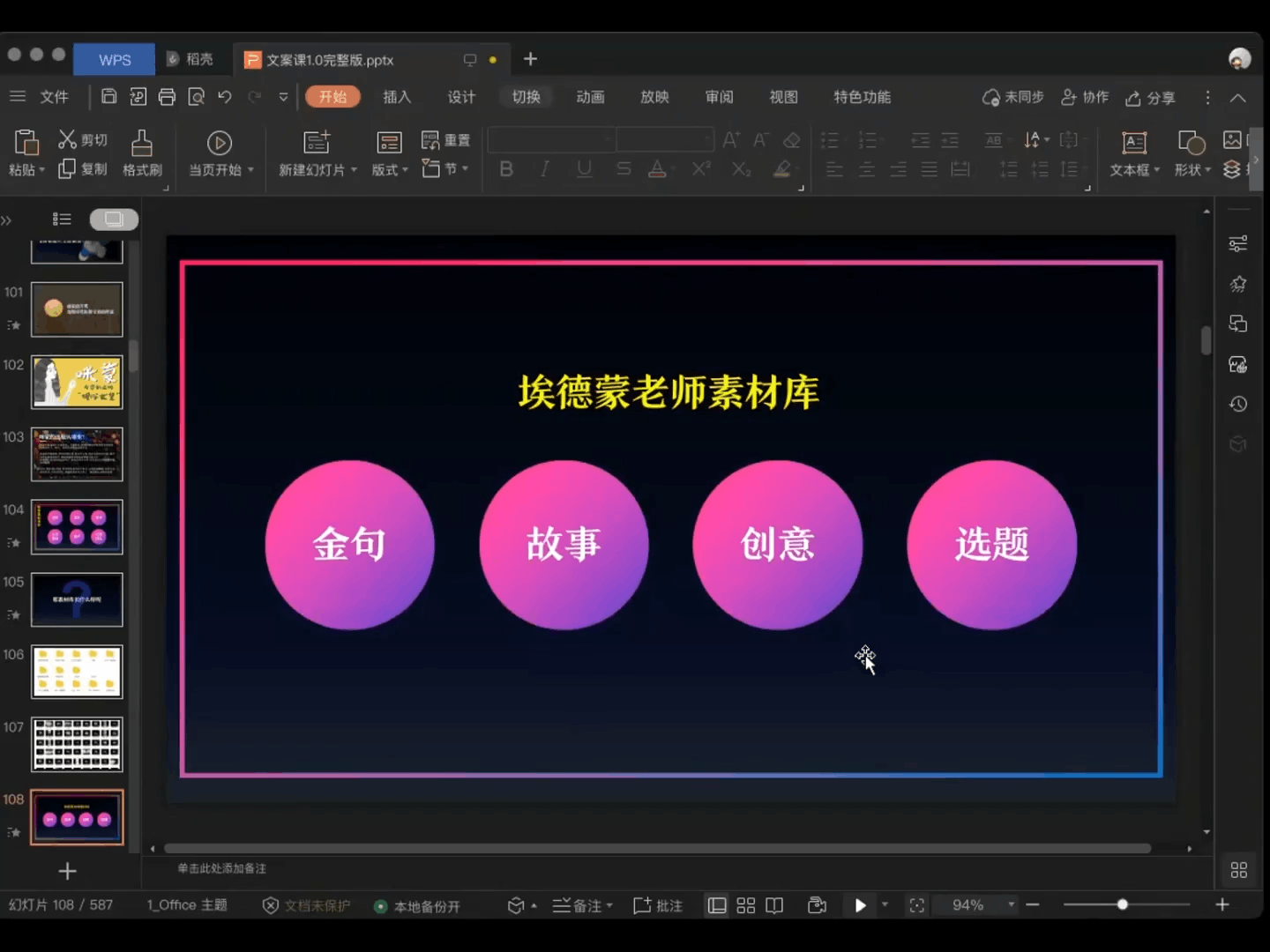Select slide 102 thumbnail
1270x952 pixels.
77,383
